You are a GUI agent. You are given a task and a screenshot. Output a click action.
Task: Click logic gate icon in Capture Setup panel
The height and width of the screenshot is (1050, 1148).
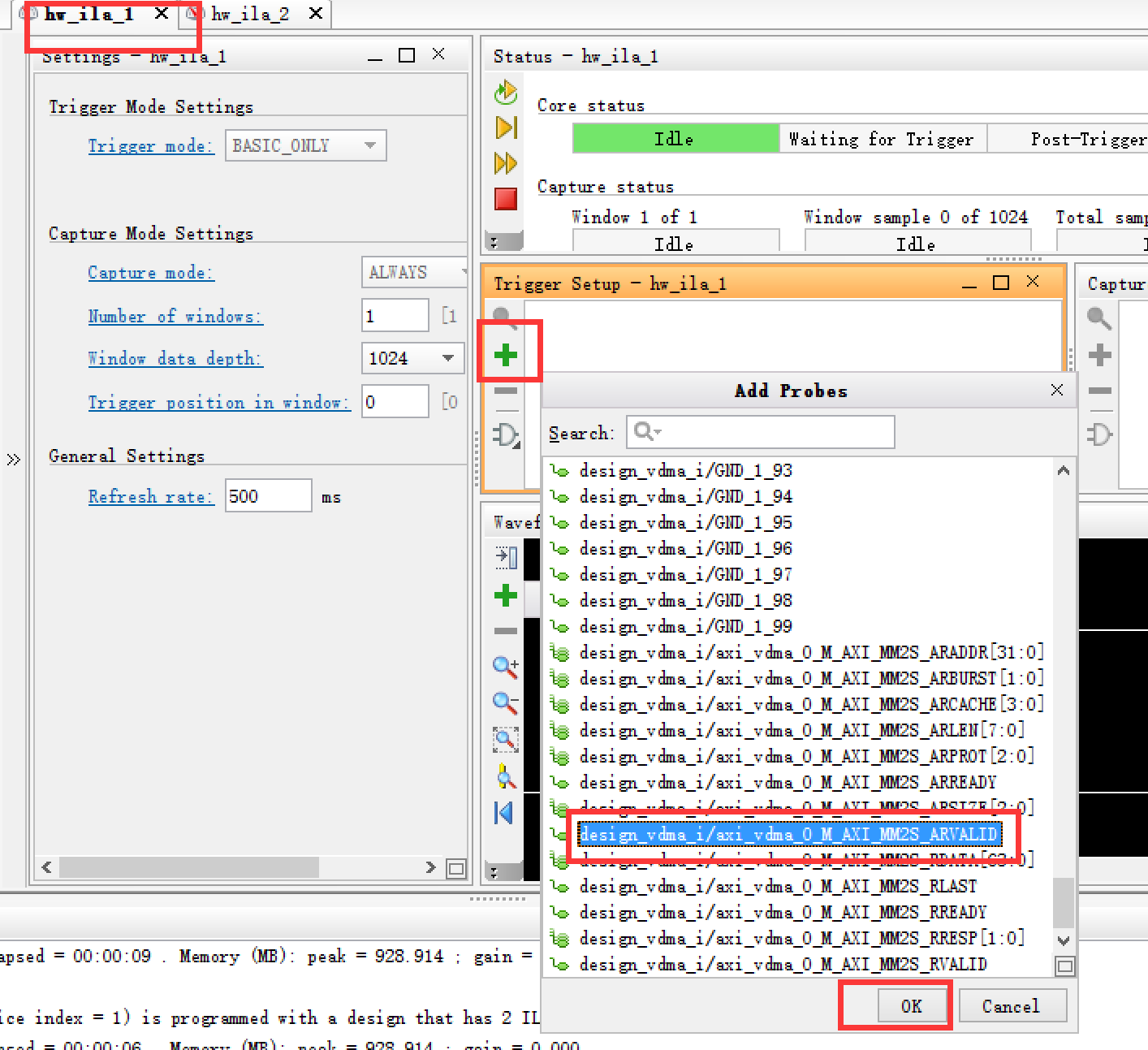1099,434
